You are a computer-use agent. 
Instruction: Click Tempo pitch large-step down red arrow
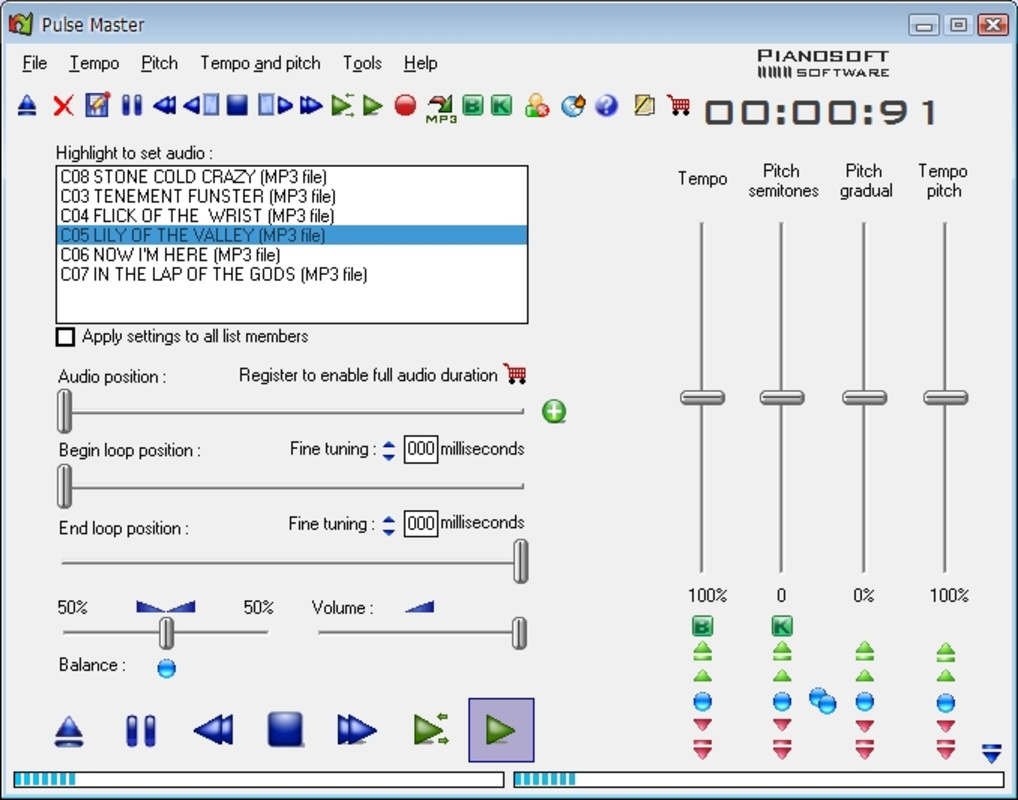(946, 749)
